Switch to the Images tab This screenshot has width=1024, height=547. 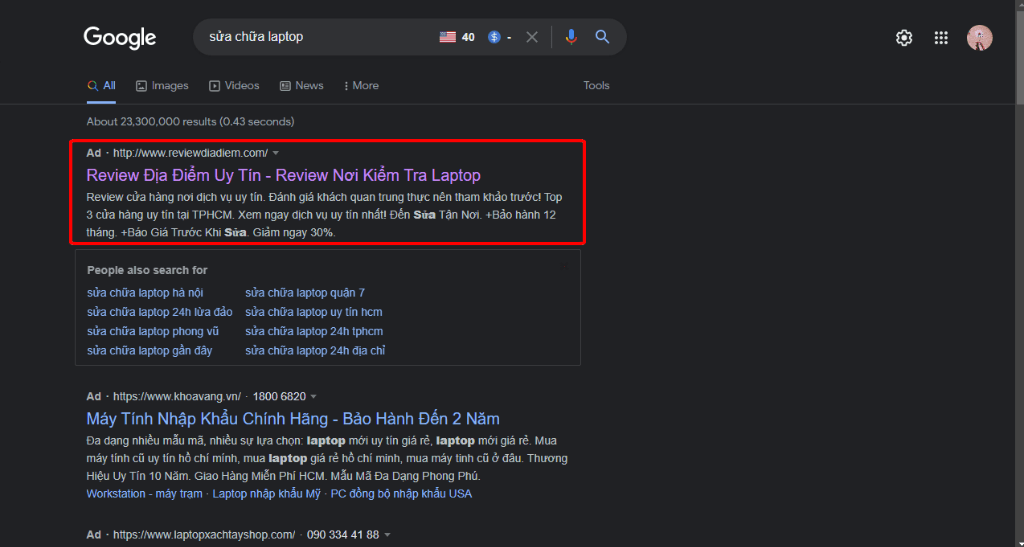click(x=162, y=86)
